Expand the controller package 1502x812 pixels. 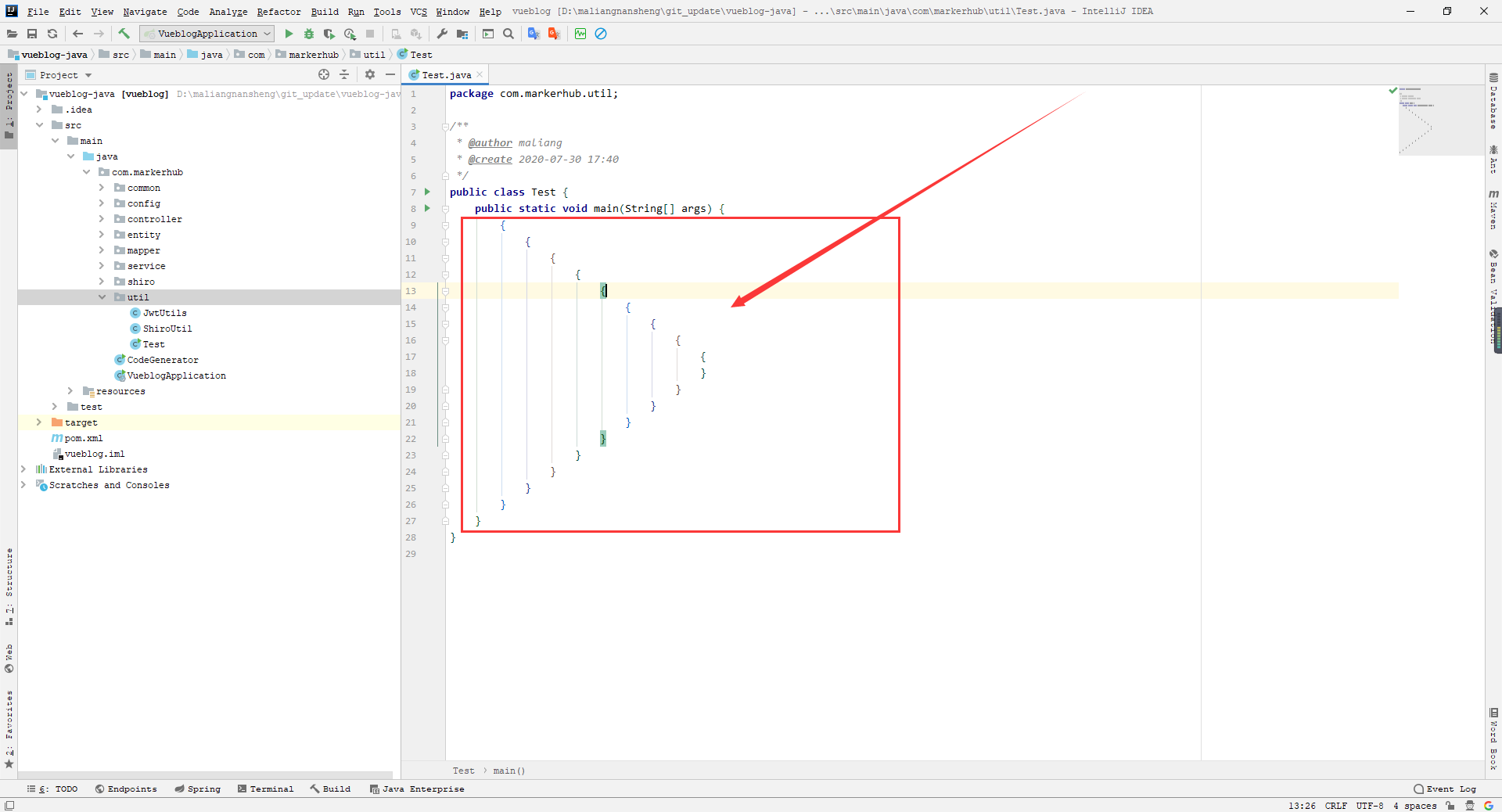point(102,219)
